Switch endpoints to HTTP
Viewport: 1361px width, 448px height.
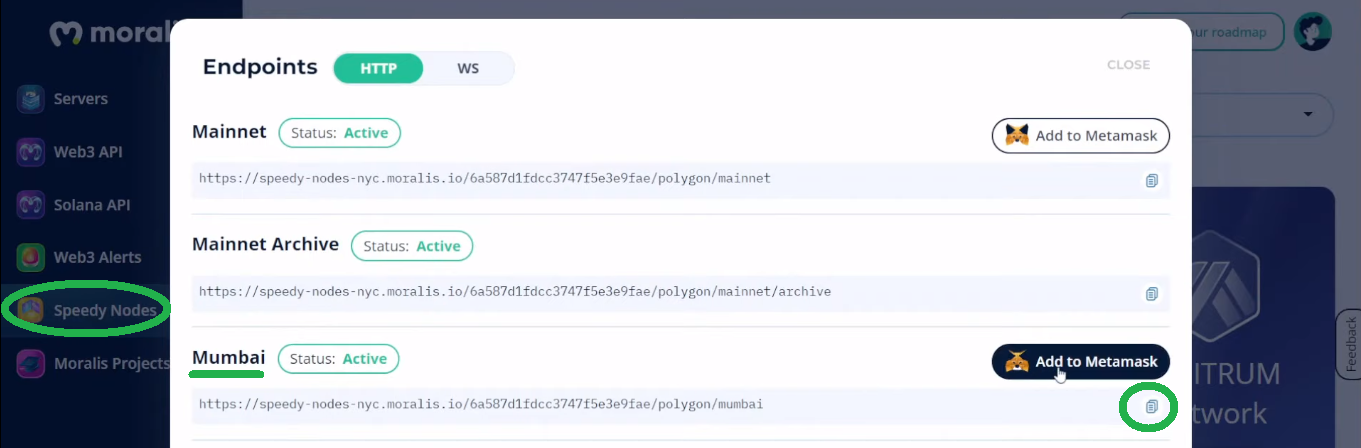tap(378, 69)
